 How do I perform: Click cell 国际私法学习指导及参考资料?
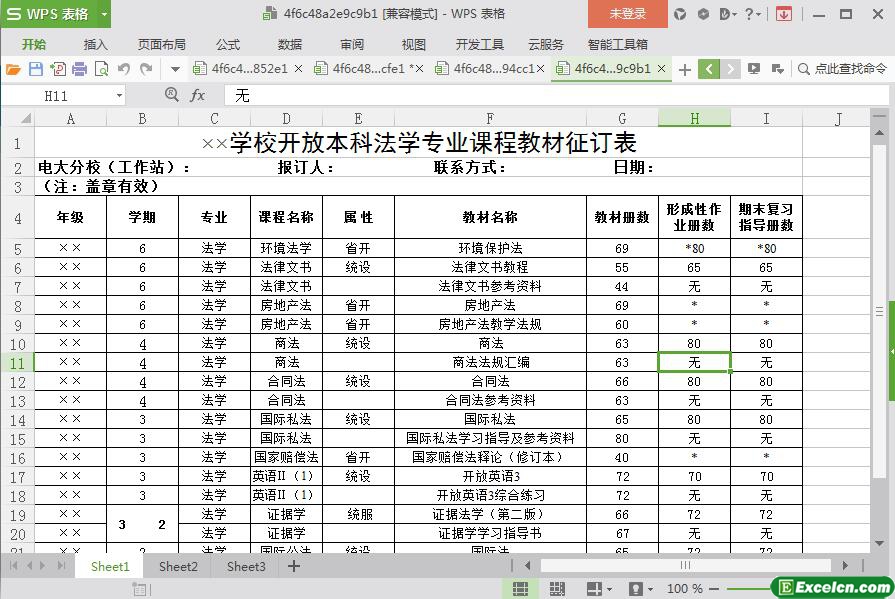pos(490,438)
